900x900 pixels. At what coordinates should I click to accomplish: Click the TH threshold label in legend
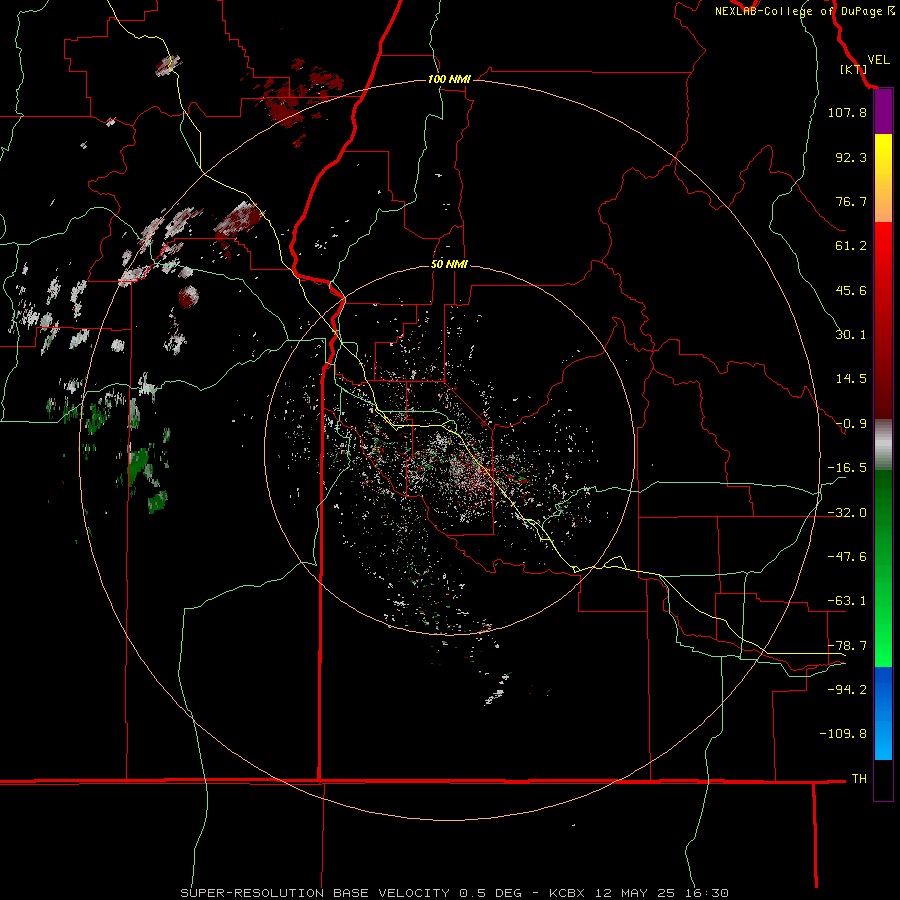click(x=859, y=779)
